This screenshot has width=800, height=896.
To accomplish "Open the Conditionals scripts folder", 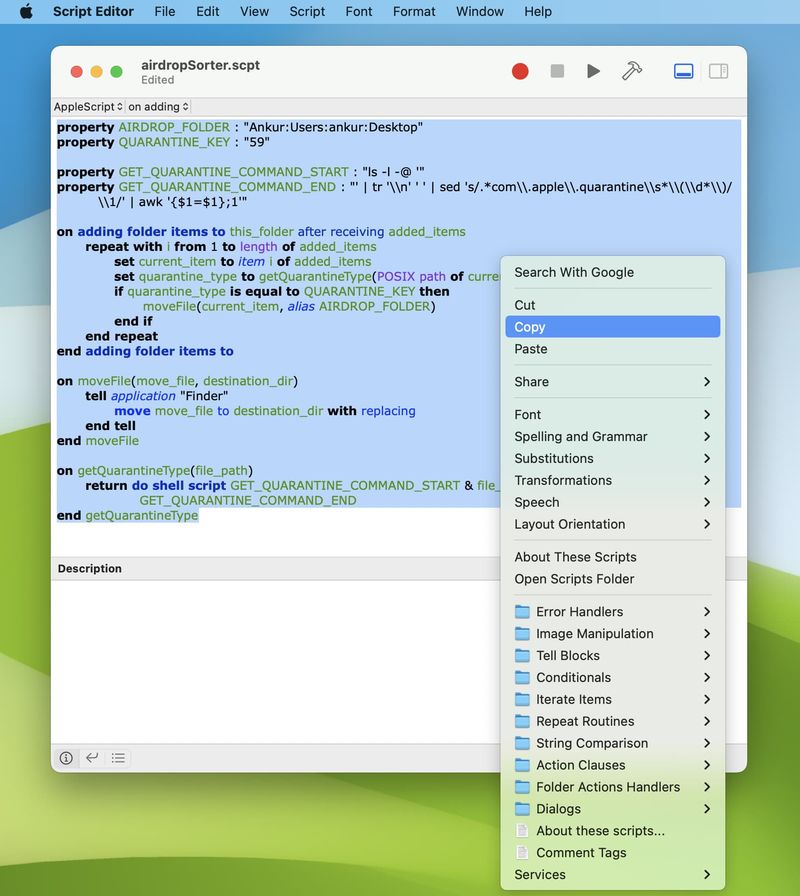I will 613,677.
